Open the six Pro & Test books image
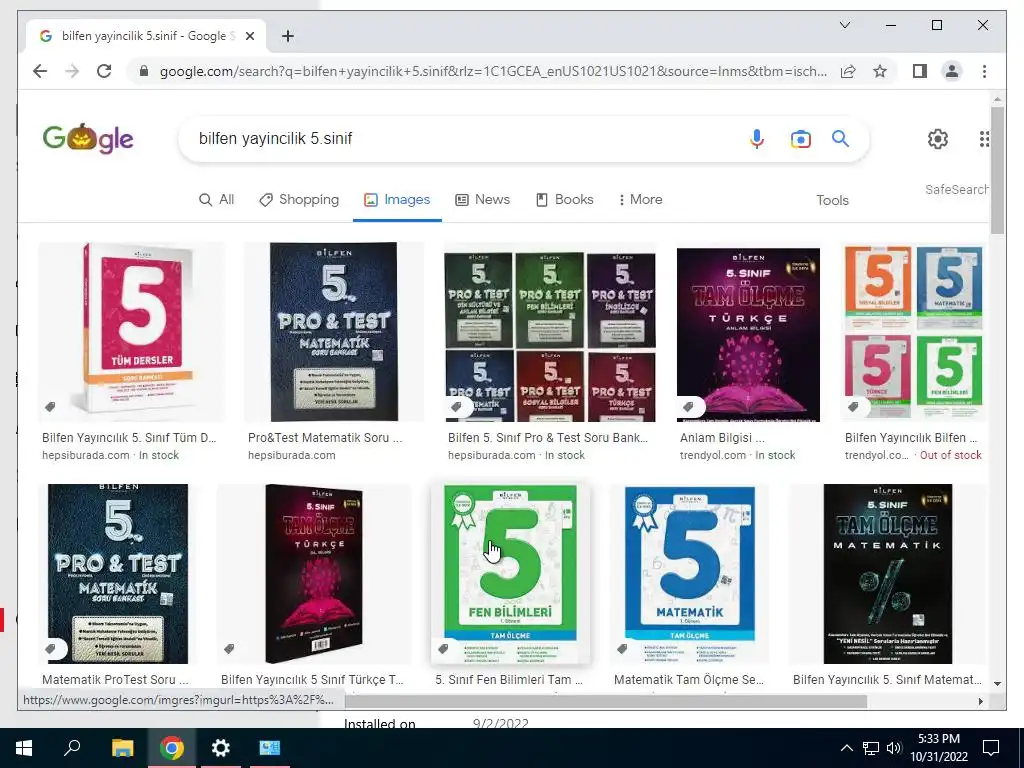 [550, 333]
